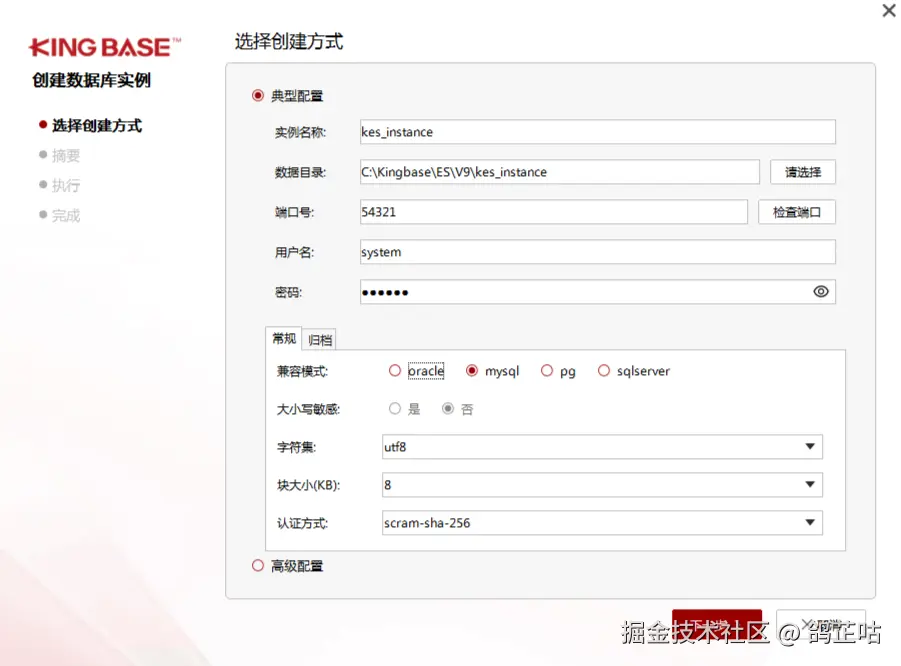The image size is (901, 666).
Task: Switch to the 归档 tab
Action: pos(319,340)
